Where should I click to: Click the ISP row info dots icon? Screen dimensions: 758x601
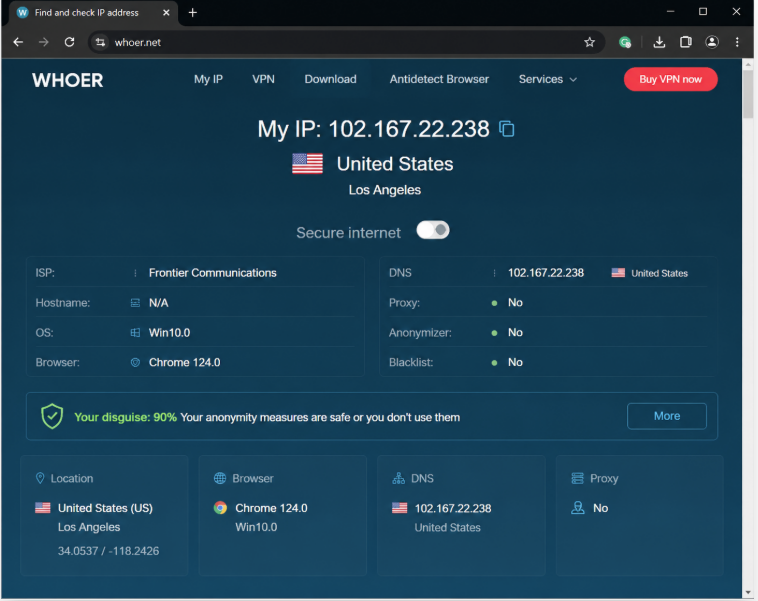[x=135, y=273]
